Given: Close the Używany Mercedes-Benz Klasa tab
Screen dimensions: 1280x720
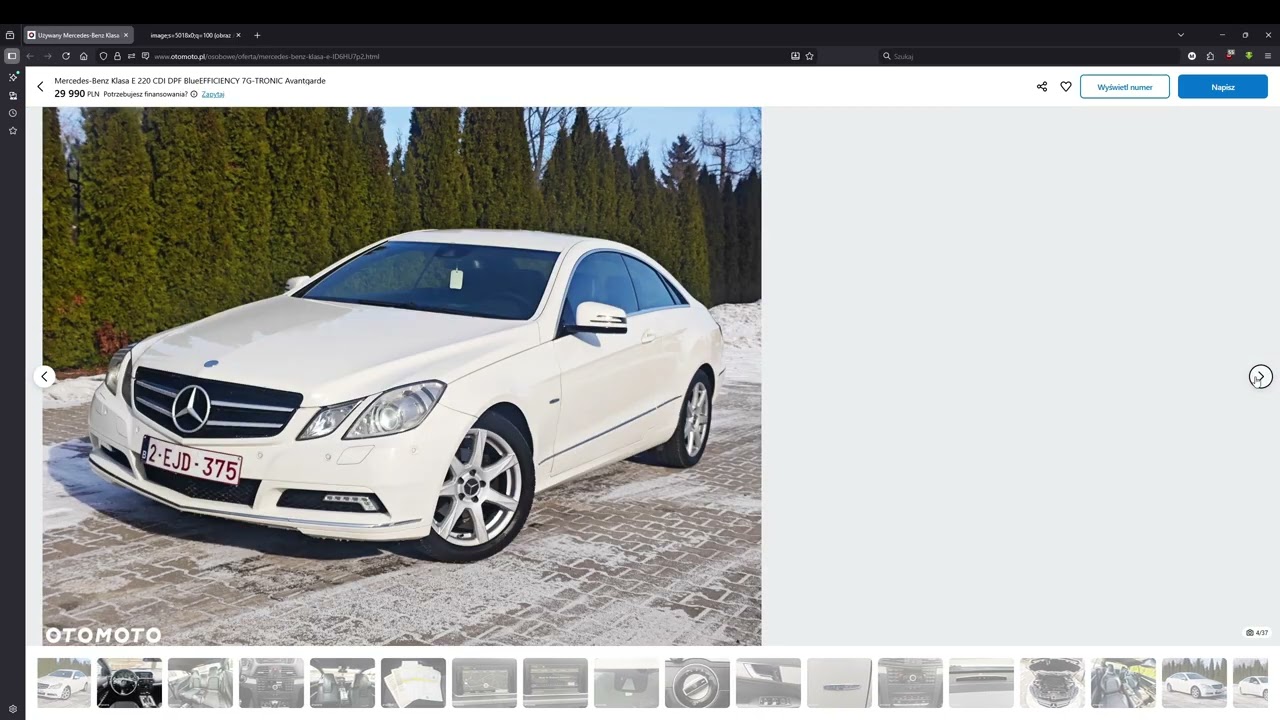Looking at the screenshot, I should point(126,35).
